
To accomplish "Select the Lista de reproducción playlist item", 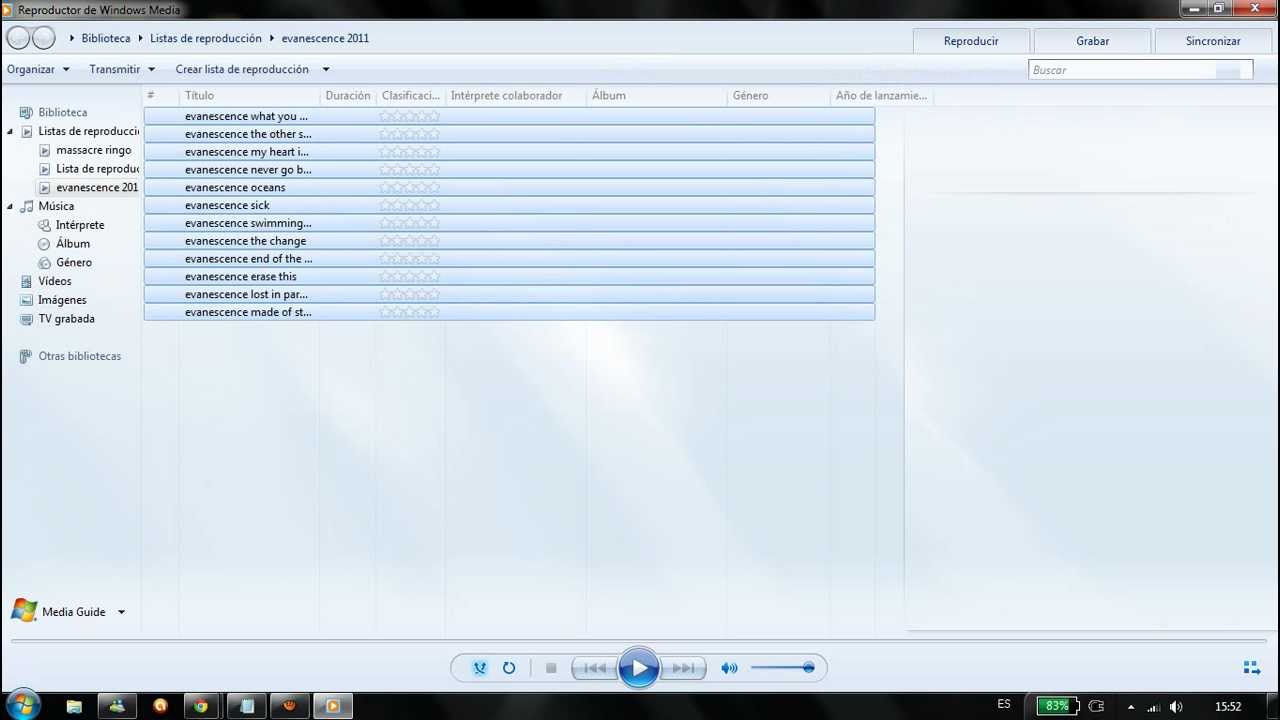I will (x=97, y=169).
